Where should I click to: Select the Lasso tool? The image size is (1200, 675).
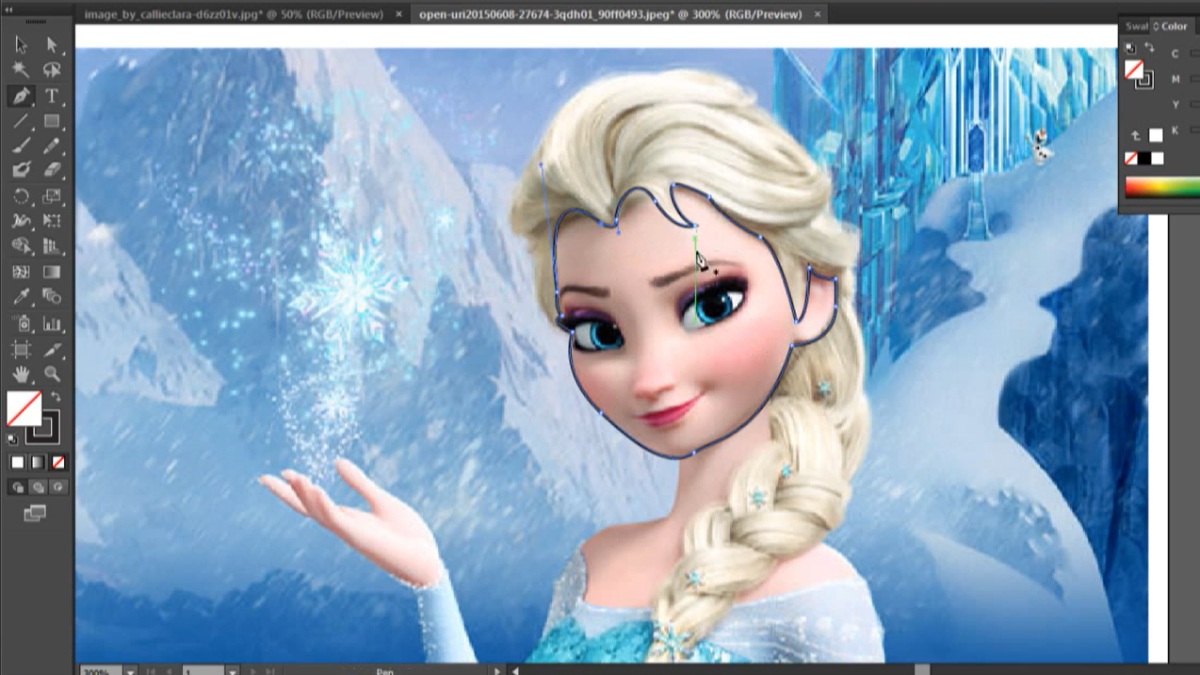tap(52, 69)
